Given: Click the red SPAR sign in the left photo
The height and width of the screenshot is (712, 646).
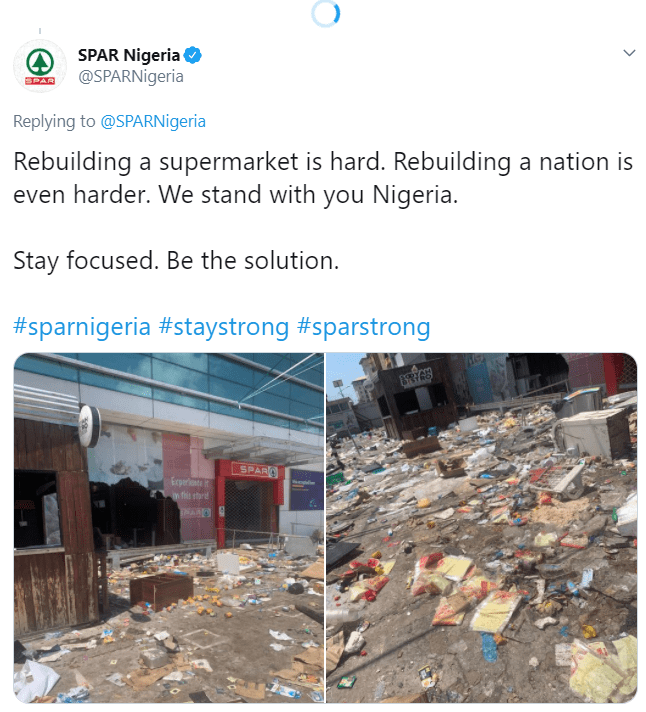Looking at the screenshot, I should point(256,469).
